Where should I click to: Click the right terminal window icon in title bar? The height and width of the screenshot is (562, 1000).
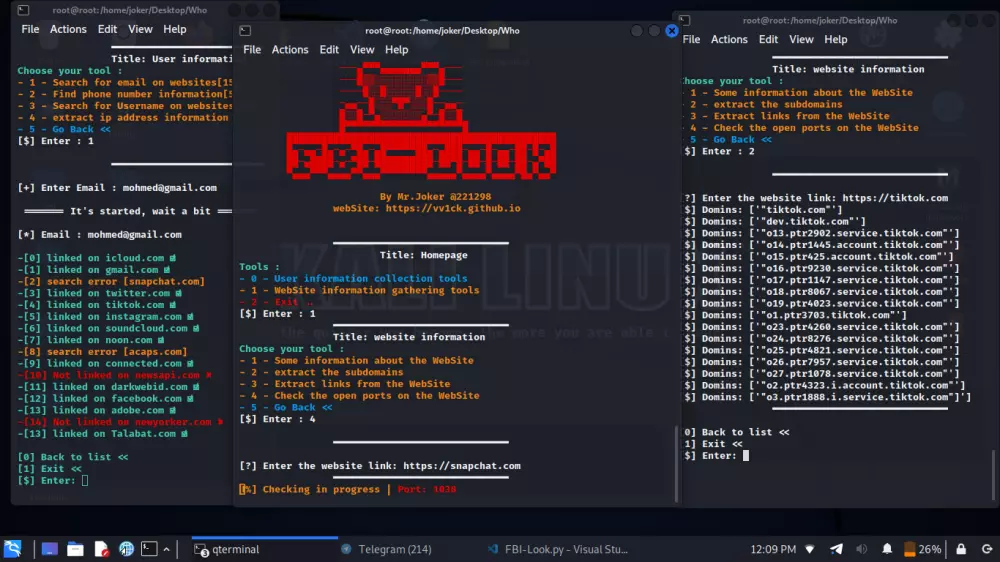pos(684,20)
